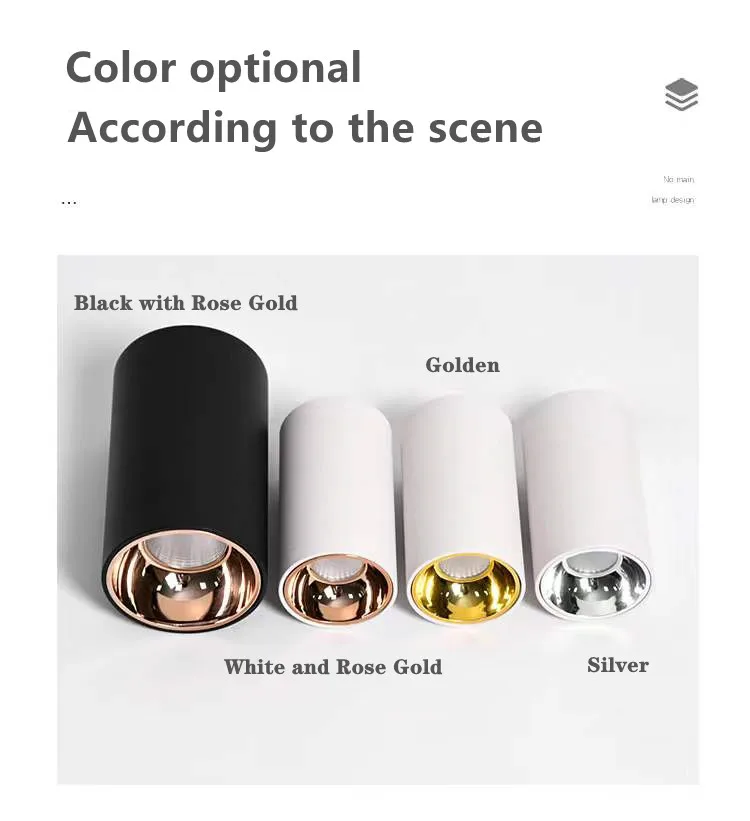Select the black rose gold lamp
The height and width of the screenshot is (821, 750).
pos(186,479)
